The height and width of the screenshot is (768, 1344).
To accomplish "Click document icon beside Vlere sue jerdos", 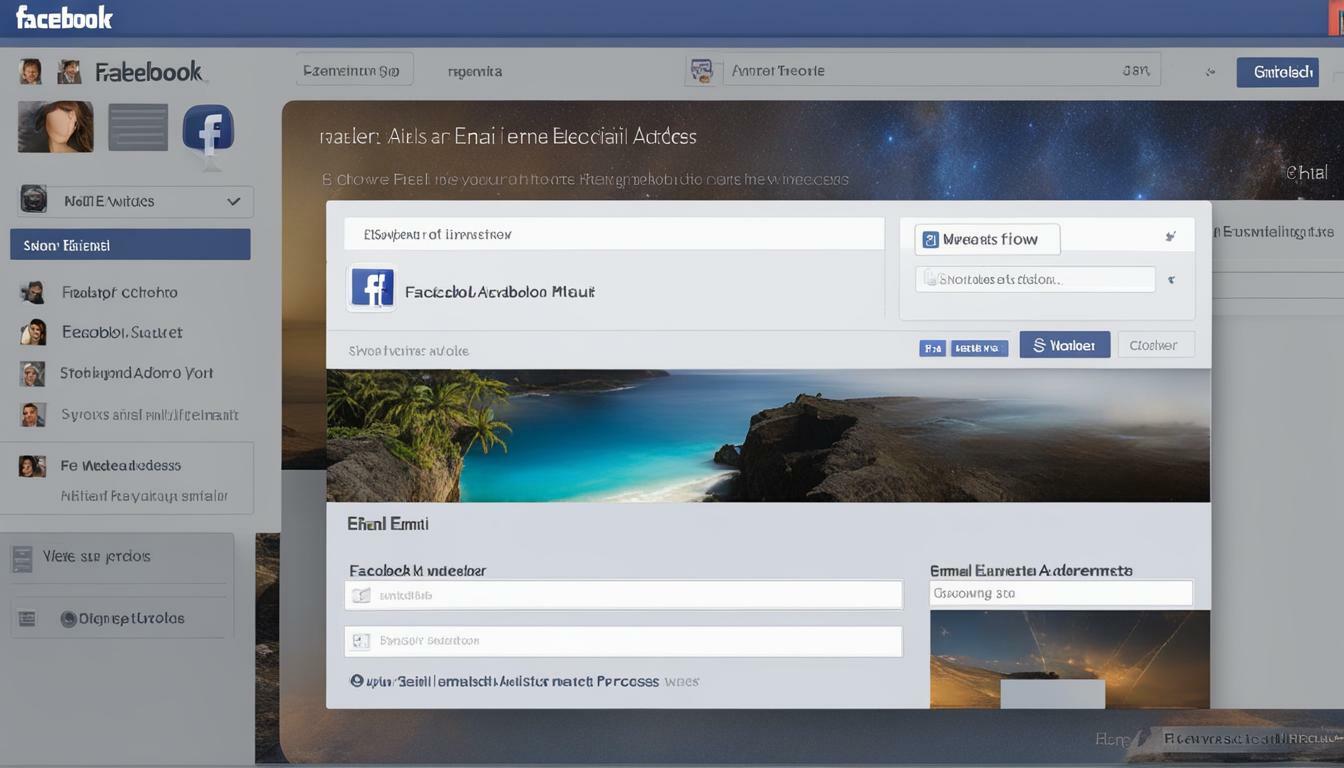I will pyautogui.click(x=22, y=559).
